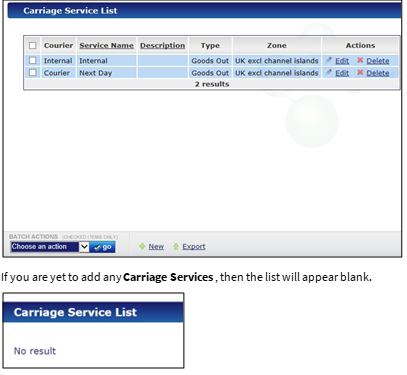Screen dimensions: 407x375
Task: Check the box for the Next Day row
Action: click(33, 72)
